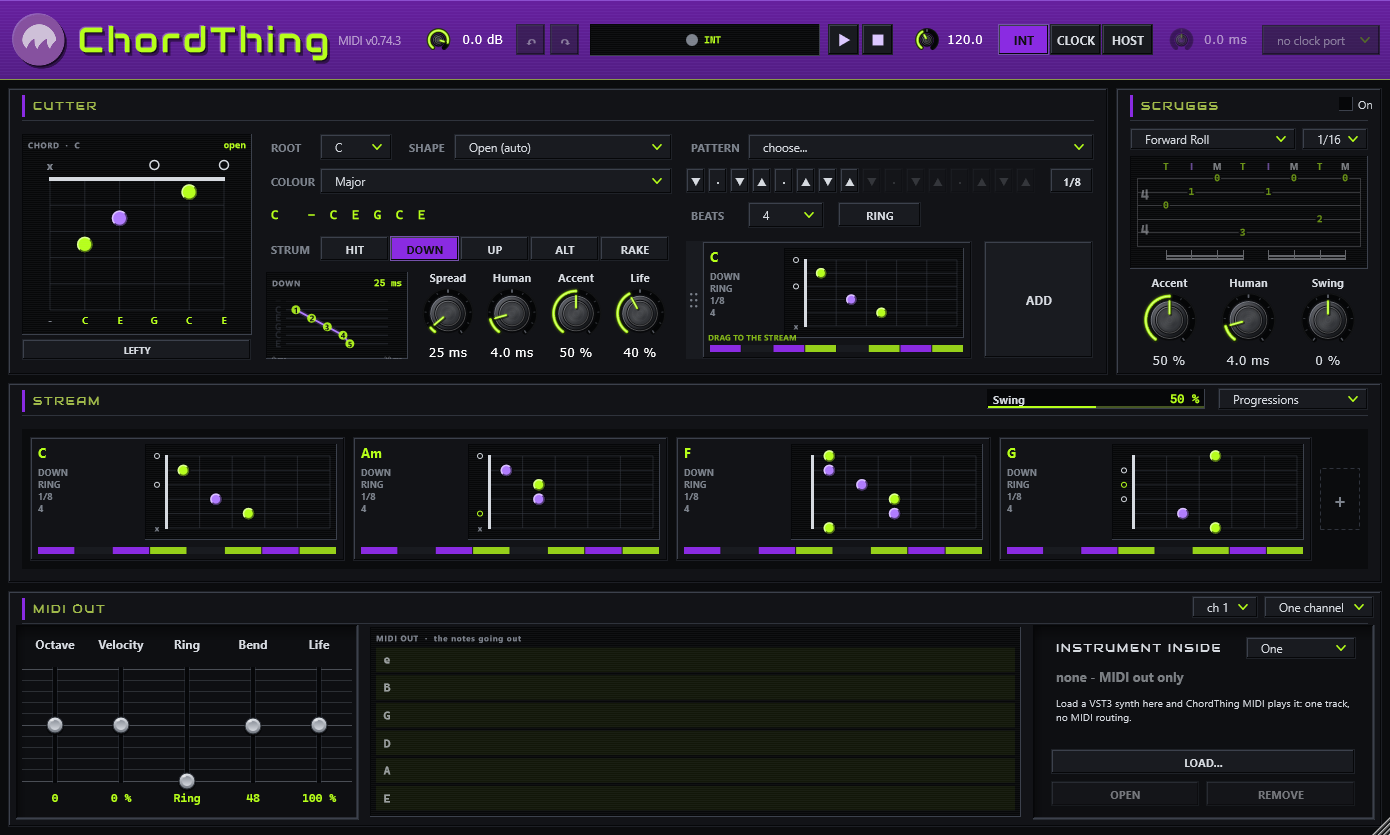This screenshot has height=835, width=1390.
Task: Click the Life knob in the Cutter panel
Action: (x=640, y=313)
